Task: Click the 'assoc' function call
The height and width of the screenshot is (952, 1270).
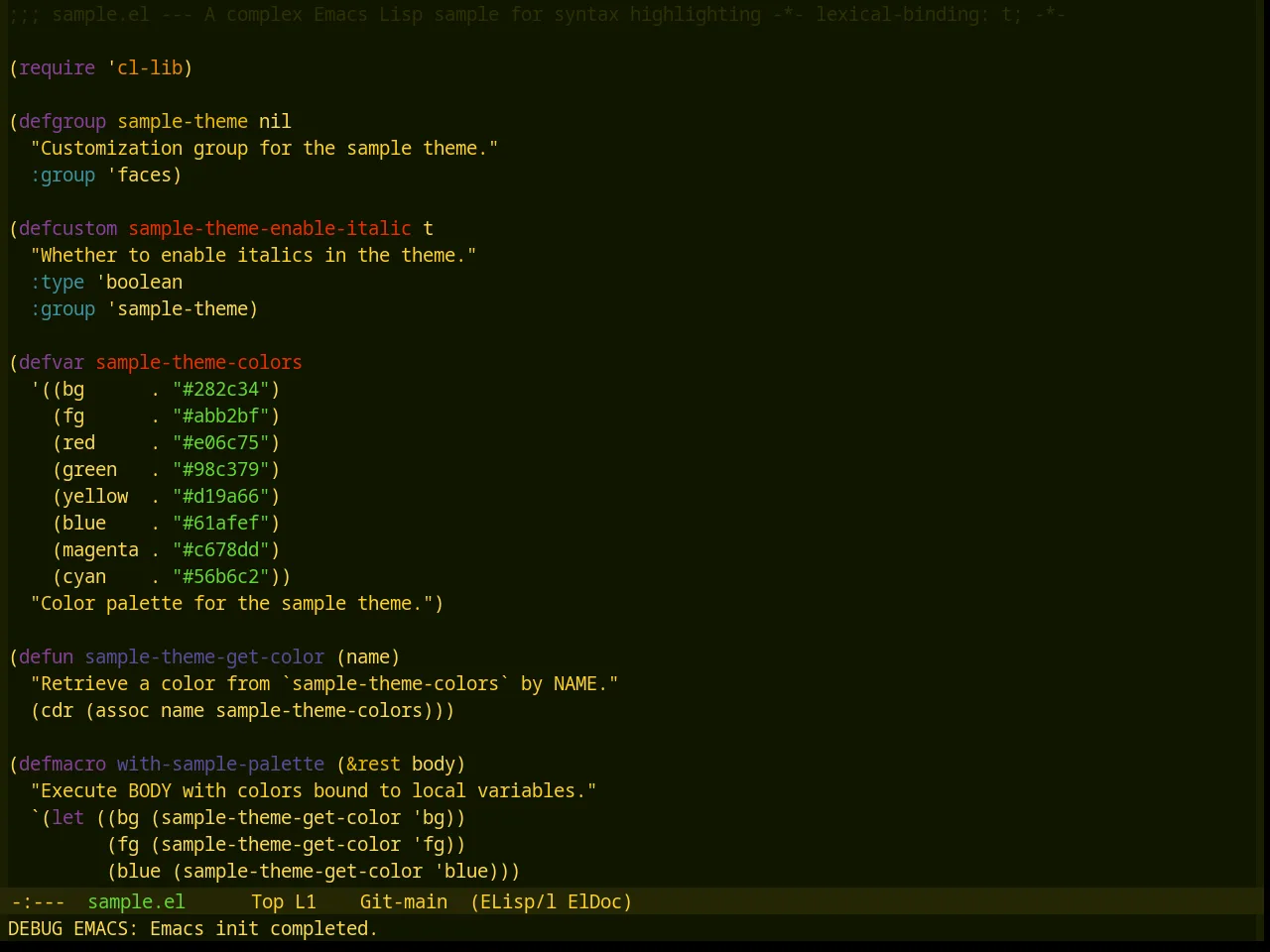Action: click(x=123, y=710)
